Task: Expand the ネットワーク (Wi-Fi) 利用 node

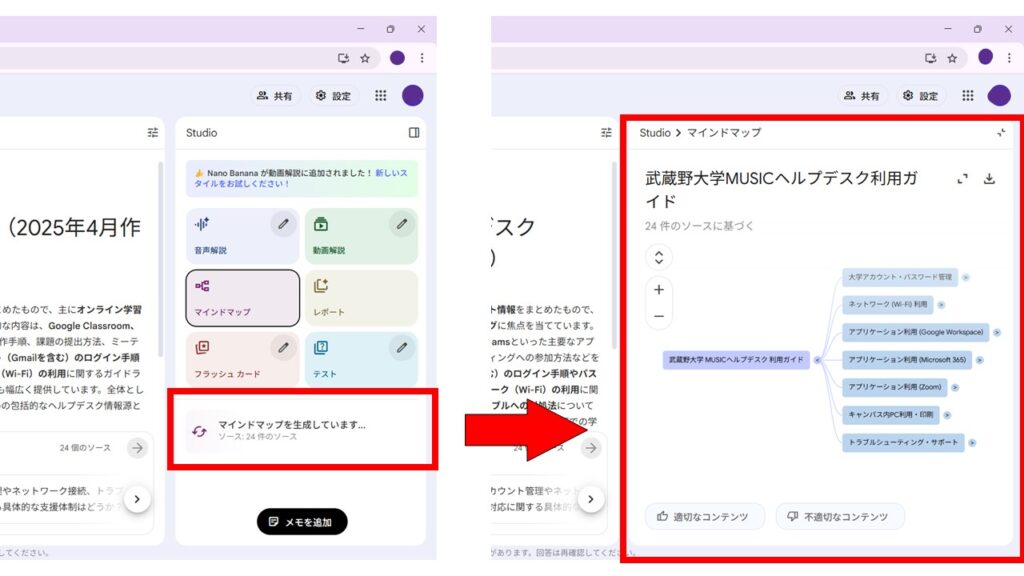Action: (x=941, y=304)
